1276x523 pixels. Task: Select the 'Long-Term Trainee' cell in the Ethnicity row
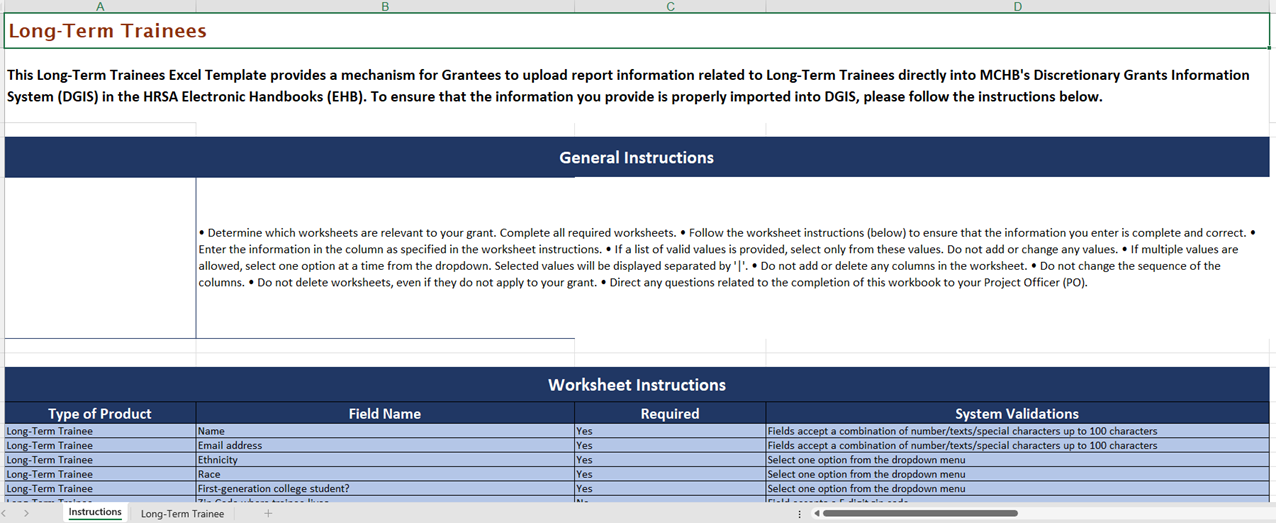(x=100, y=460)
